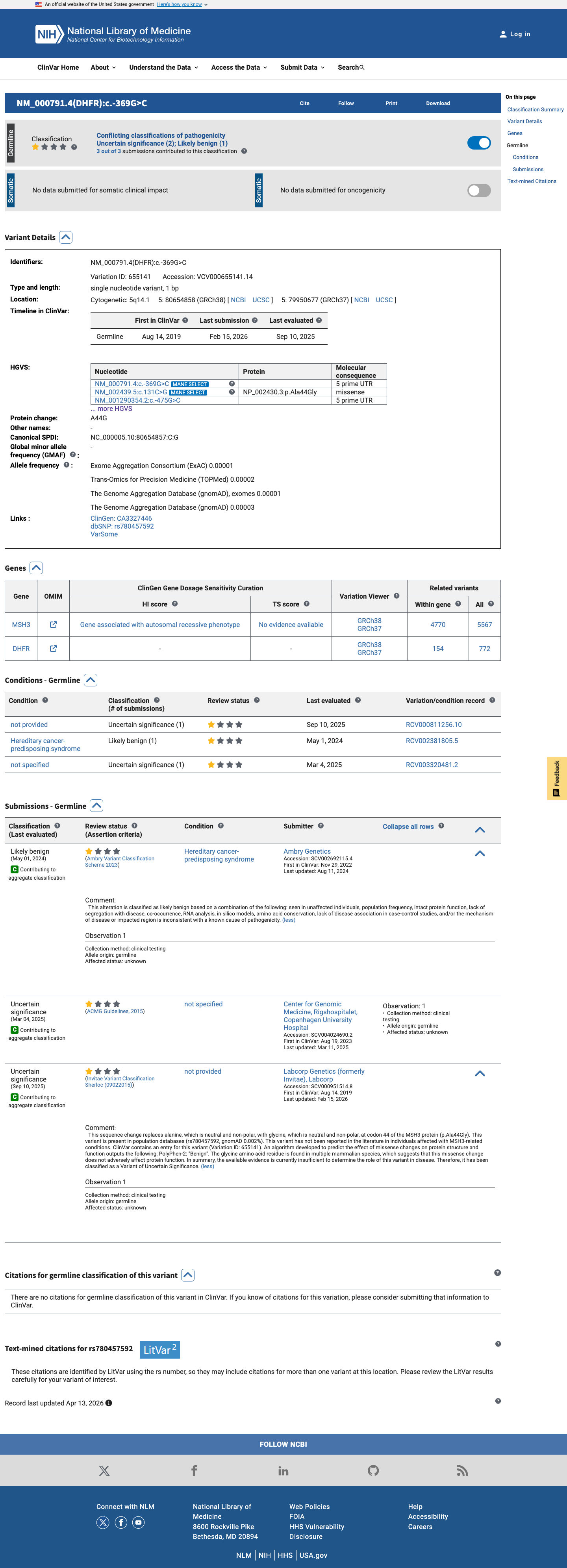Open the Feedback side tab
This screenshot has height=1568, width=567.
click(557, 778)
